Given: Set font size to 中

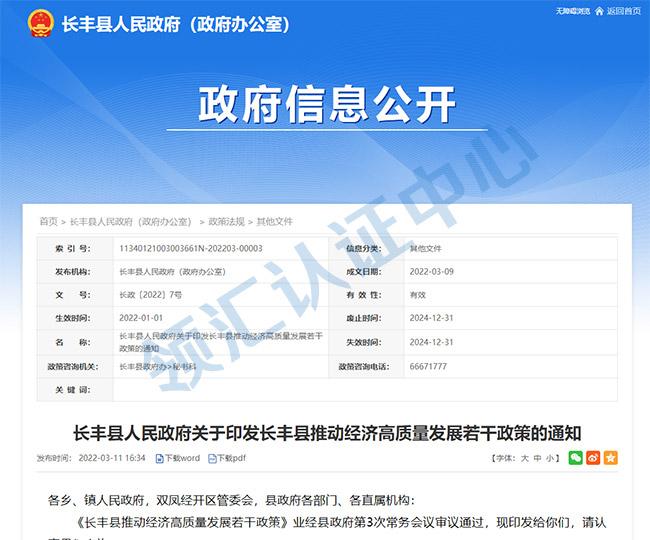Looking at the screenshot, I should 538,458.
